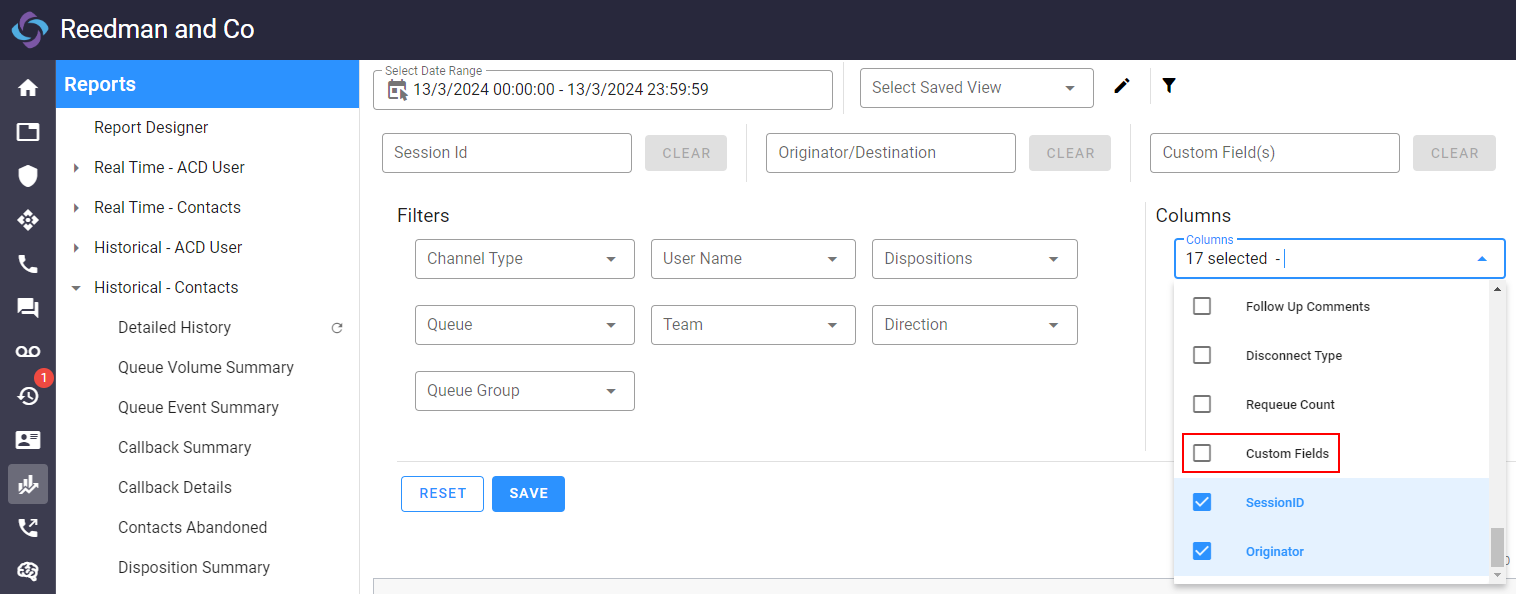Image resolution: width=1516 pixels, height=594 pixels.
Task: Click the RESET button
Action: [x=442, y=494]
